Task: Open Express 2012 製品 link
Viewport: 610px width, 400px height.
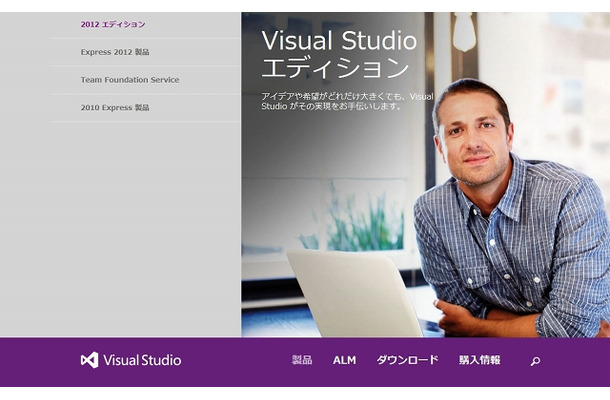Action: click(115, 52)
